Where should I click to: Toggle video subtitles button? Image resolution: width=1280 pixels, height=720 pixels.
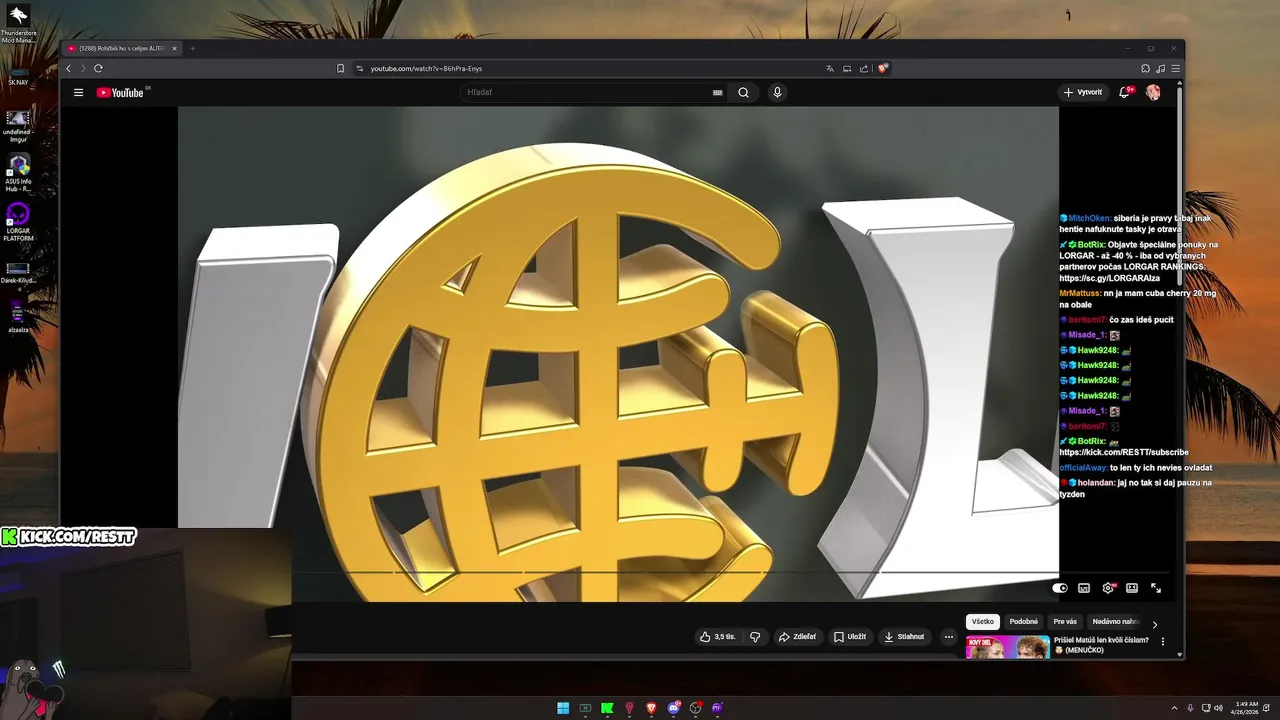(1084, 588)
